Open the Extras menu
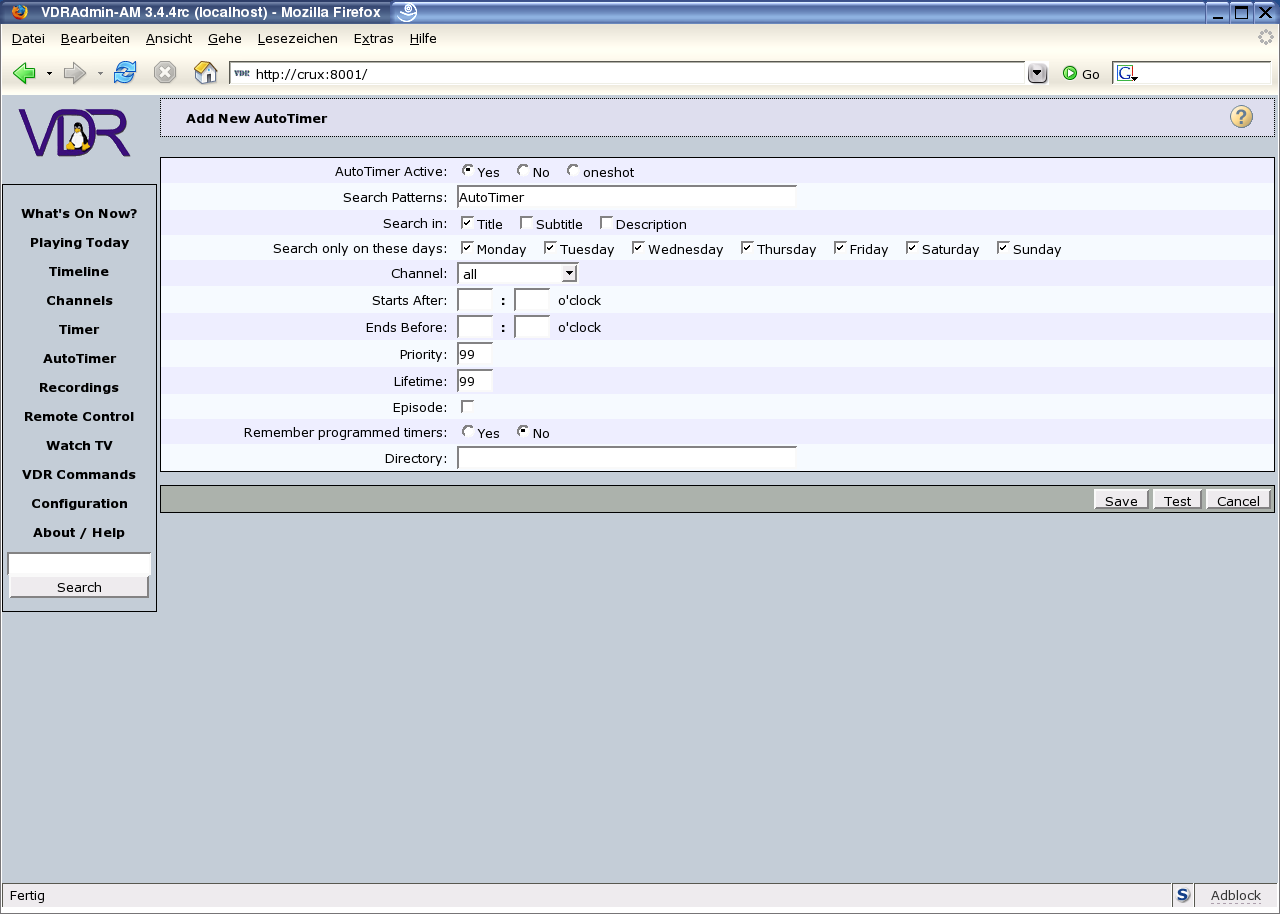Screen dimensions: 1280x914 pyautogui.click(x=373, y=38)
